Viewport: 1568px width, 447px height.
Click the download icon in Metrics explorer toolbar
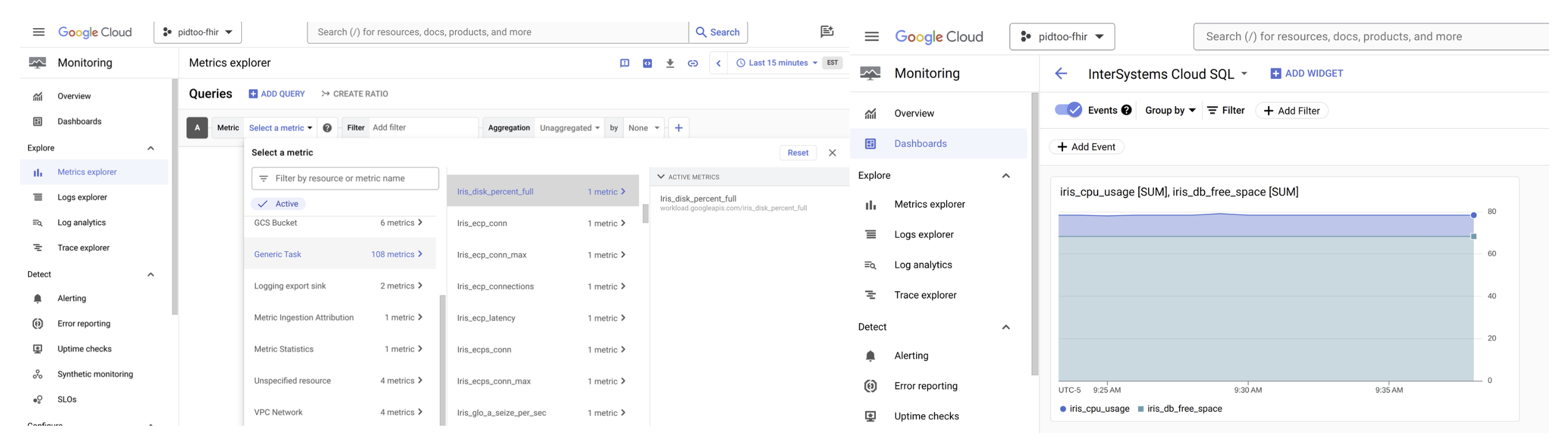pyautogui.click(x=670, y=63)
